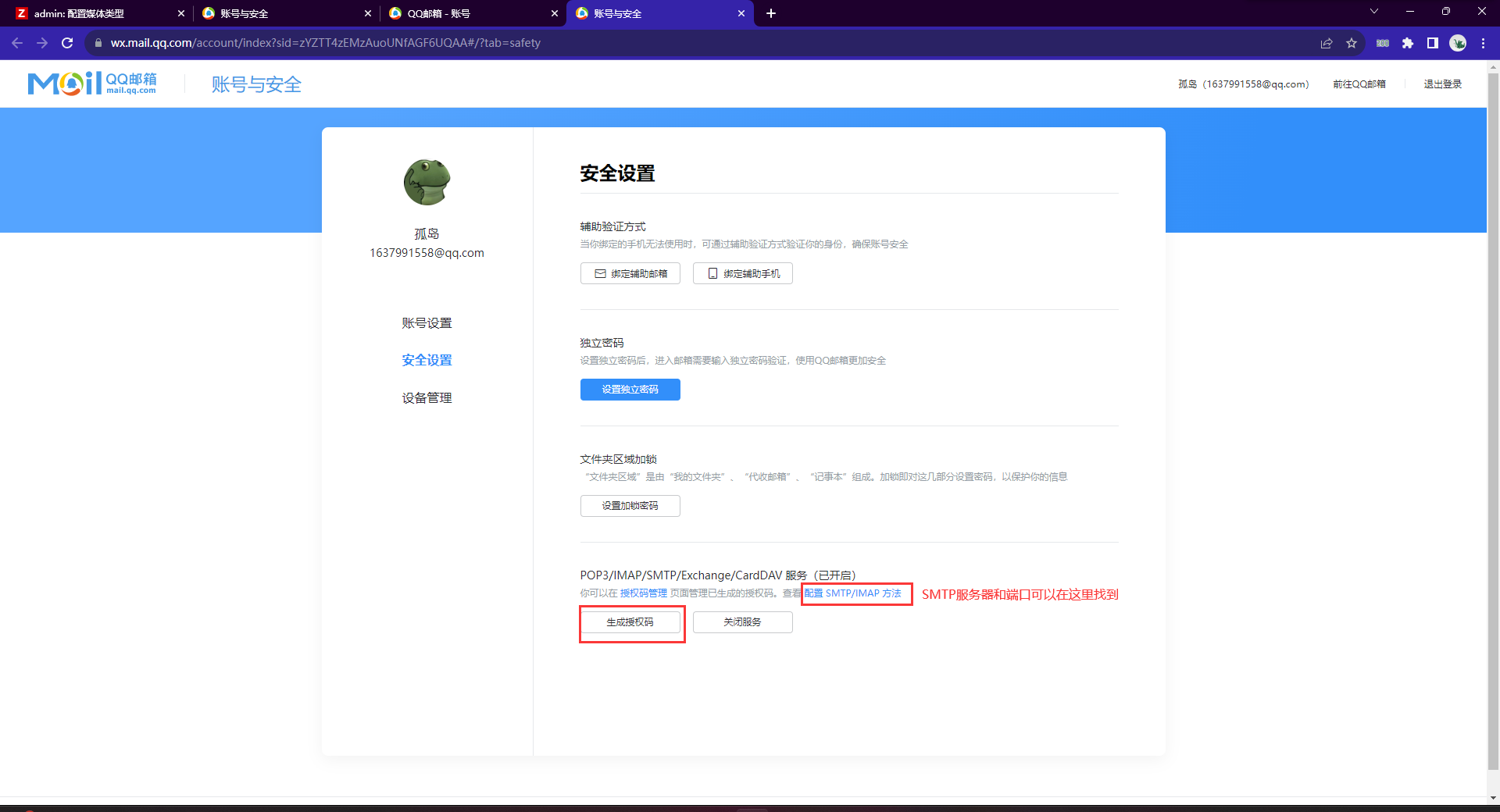1500x812 pixels.
Task: Close the active 账号与安全 tab
Action: click(x=741, y=13)
